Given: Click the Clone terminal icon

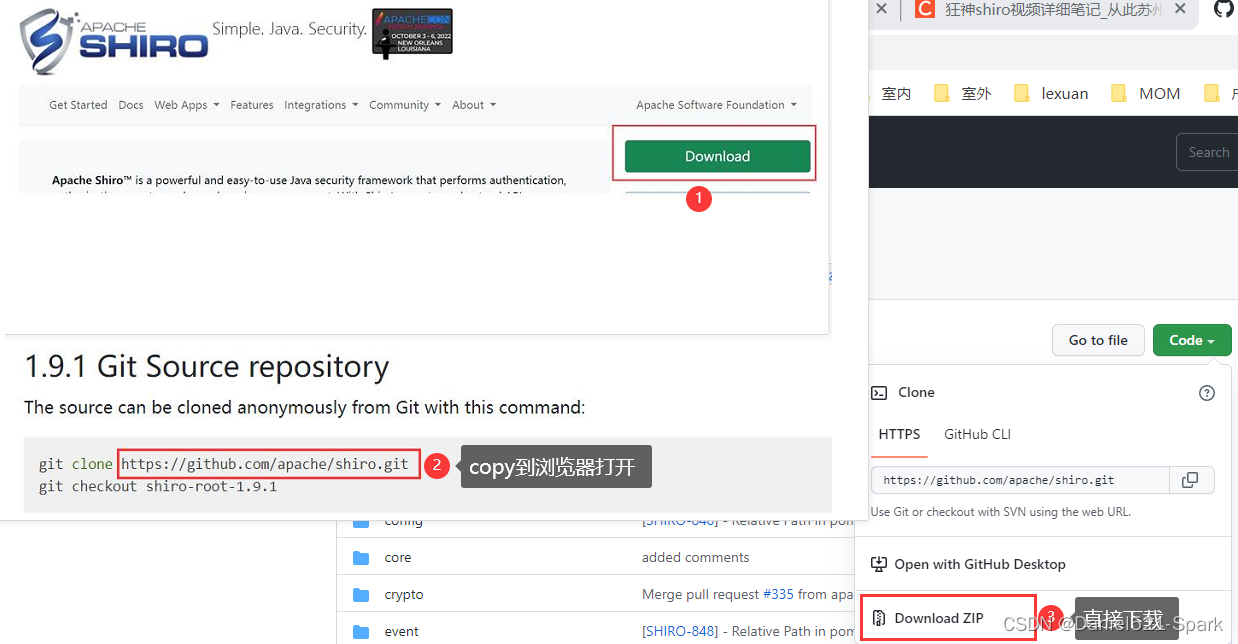Looking at the screenshot, I should click(x=879, y=393).
